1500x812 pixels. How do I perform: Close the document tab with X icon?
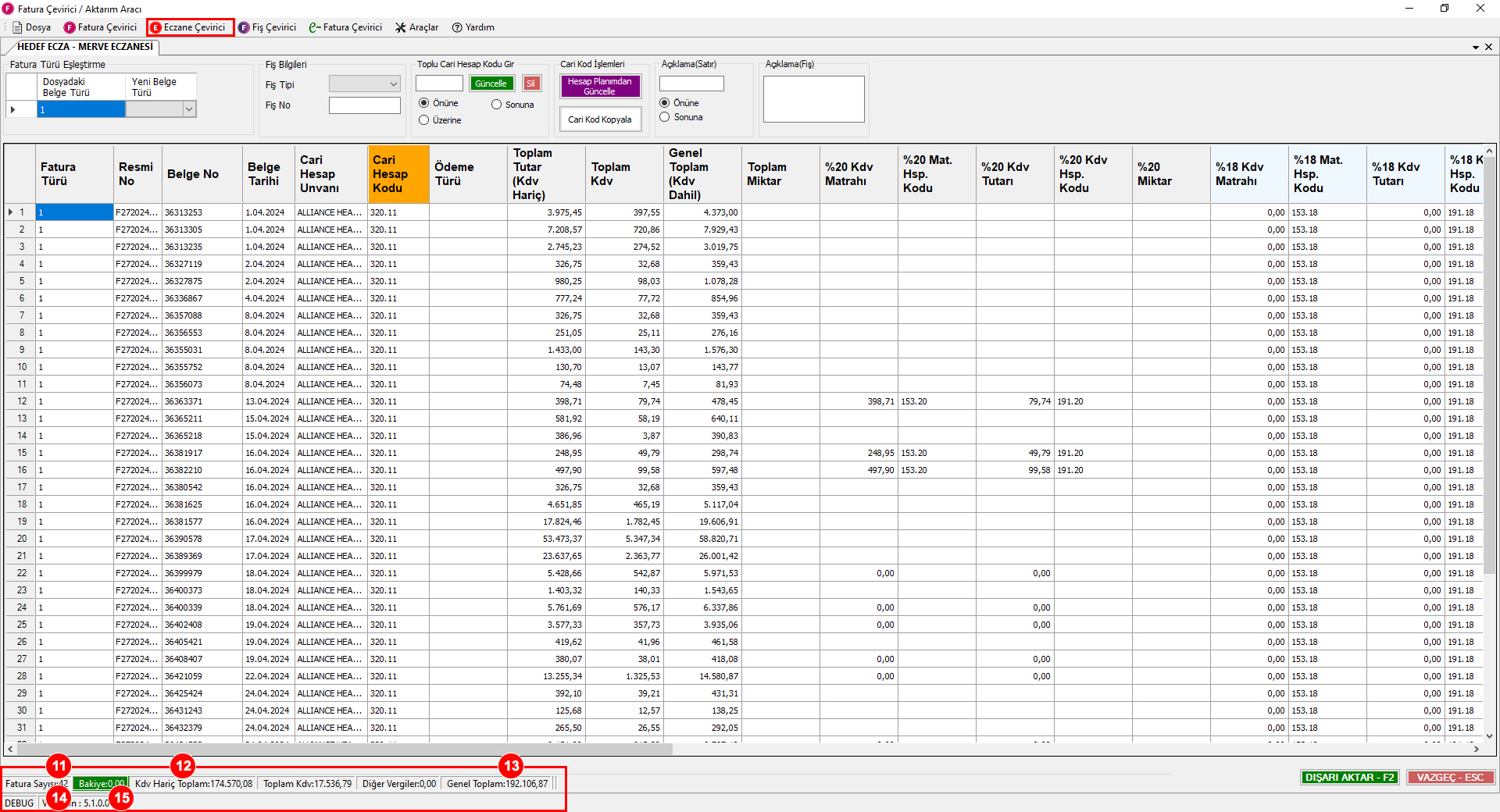[1488, 47]
